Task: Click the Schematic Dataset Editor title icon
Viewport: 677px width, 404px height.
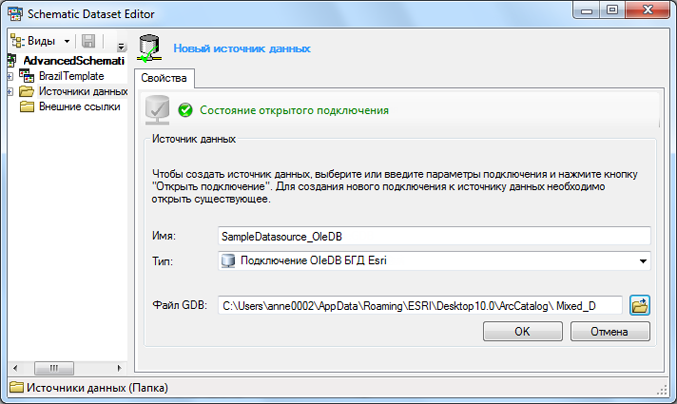Action: pyautogui.click(x=15, y=14)
